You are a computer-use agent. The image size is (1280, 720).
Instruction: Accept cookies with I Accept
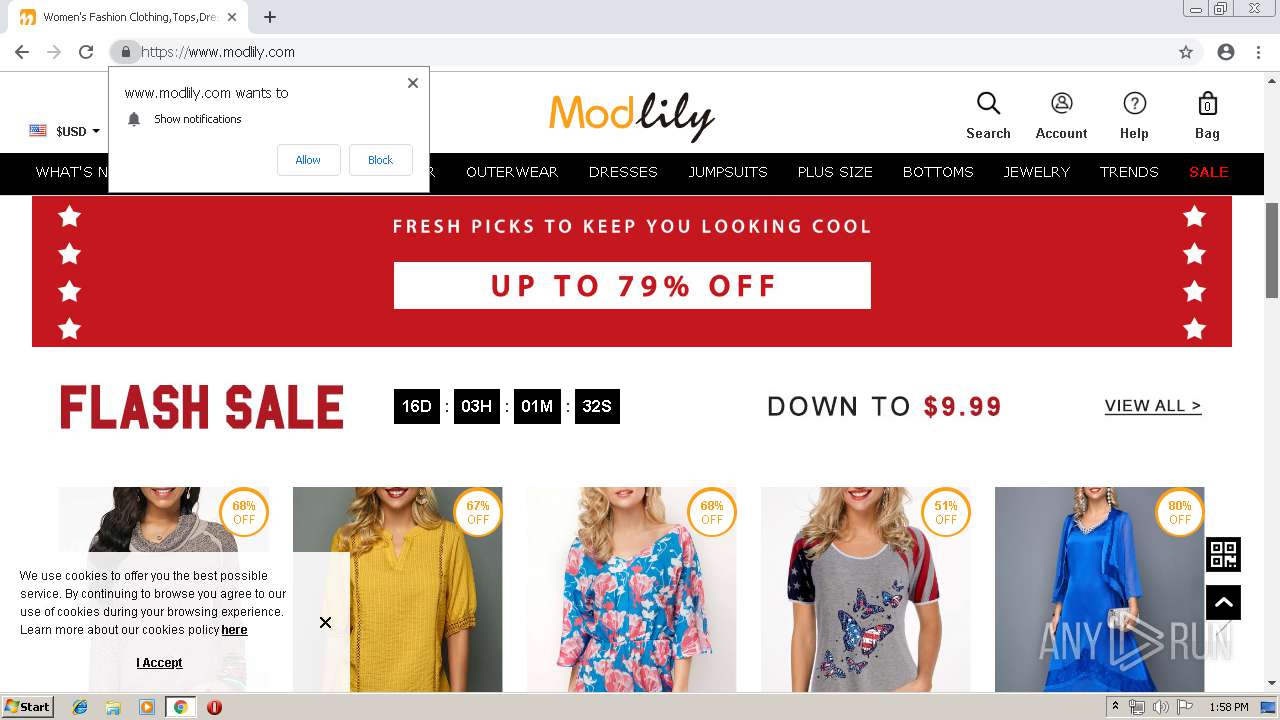pyautogui.click(x=159, y=663)
